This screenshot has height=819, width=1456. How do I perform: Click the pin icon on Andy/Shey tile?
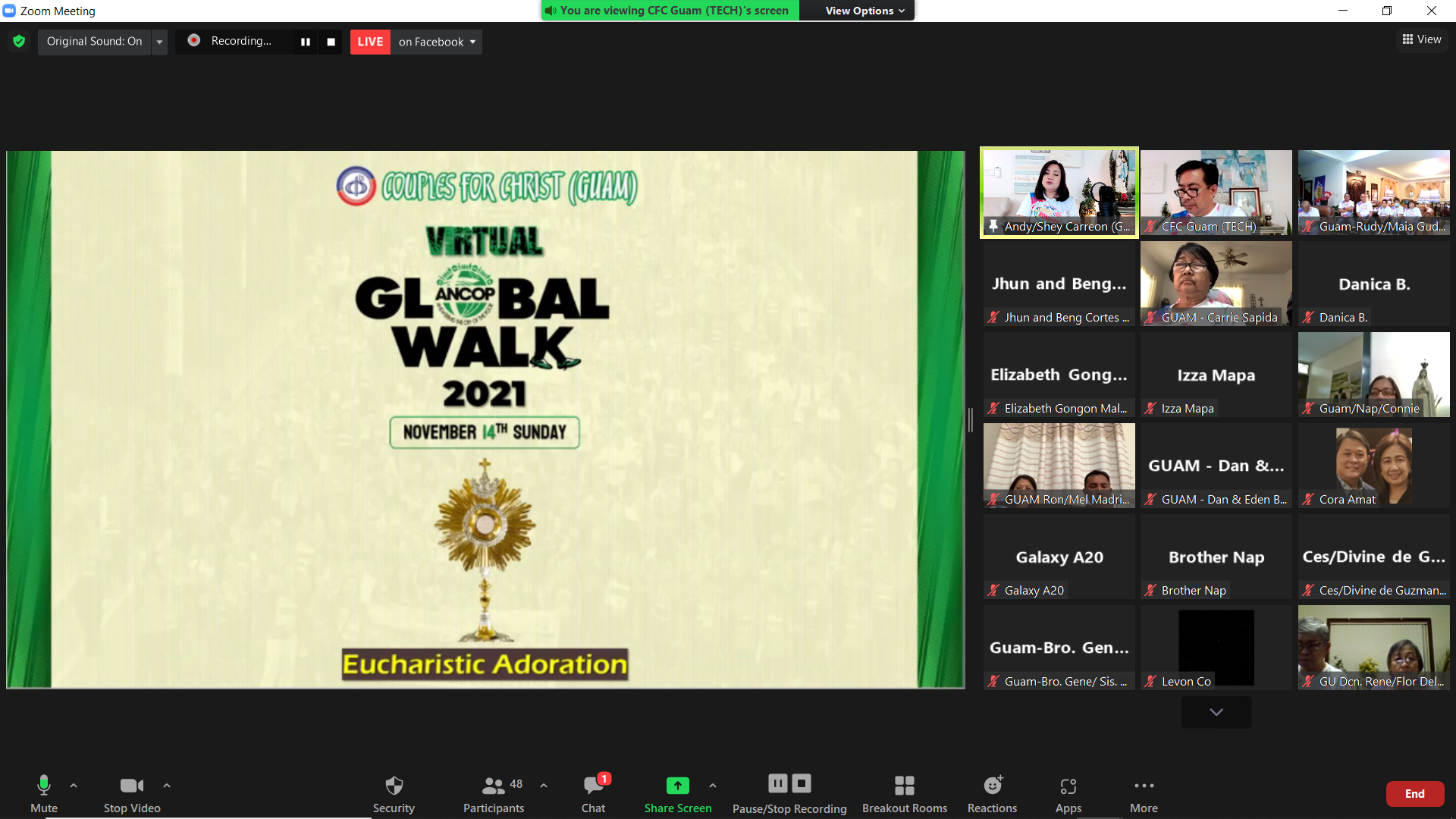coord(993,226)
